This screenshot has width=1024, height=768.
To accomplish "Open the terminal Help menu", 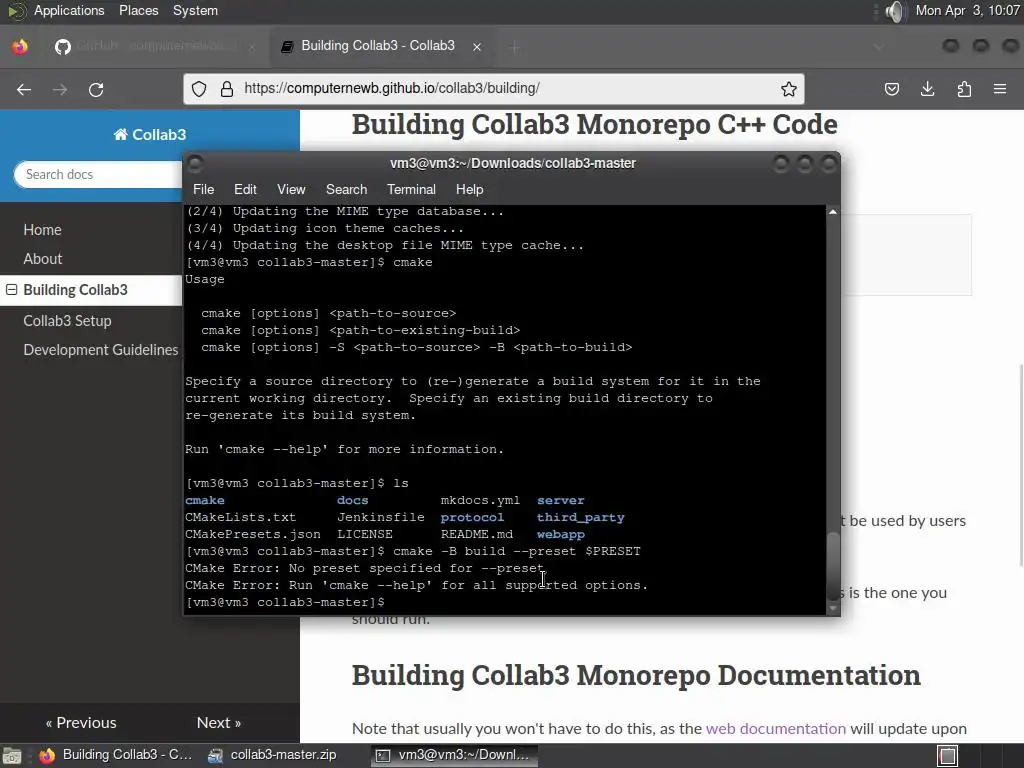I will pos(469,189).
